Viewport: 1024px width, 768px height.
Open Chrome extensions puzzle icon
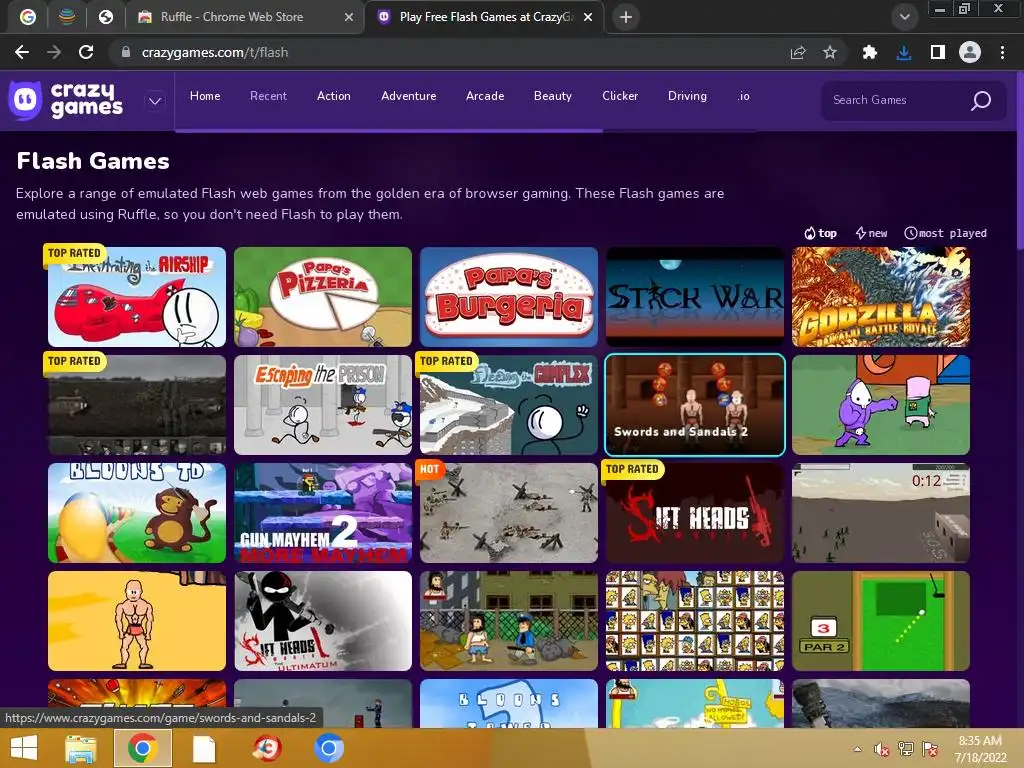click(x=869, y=52)
